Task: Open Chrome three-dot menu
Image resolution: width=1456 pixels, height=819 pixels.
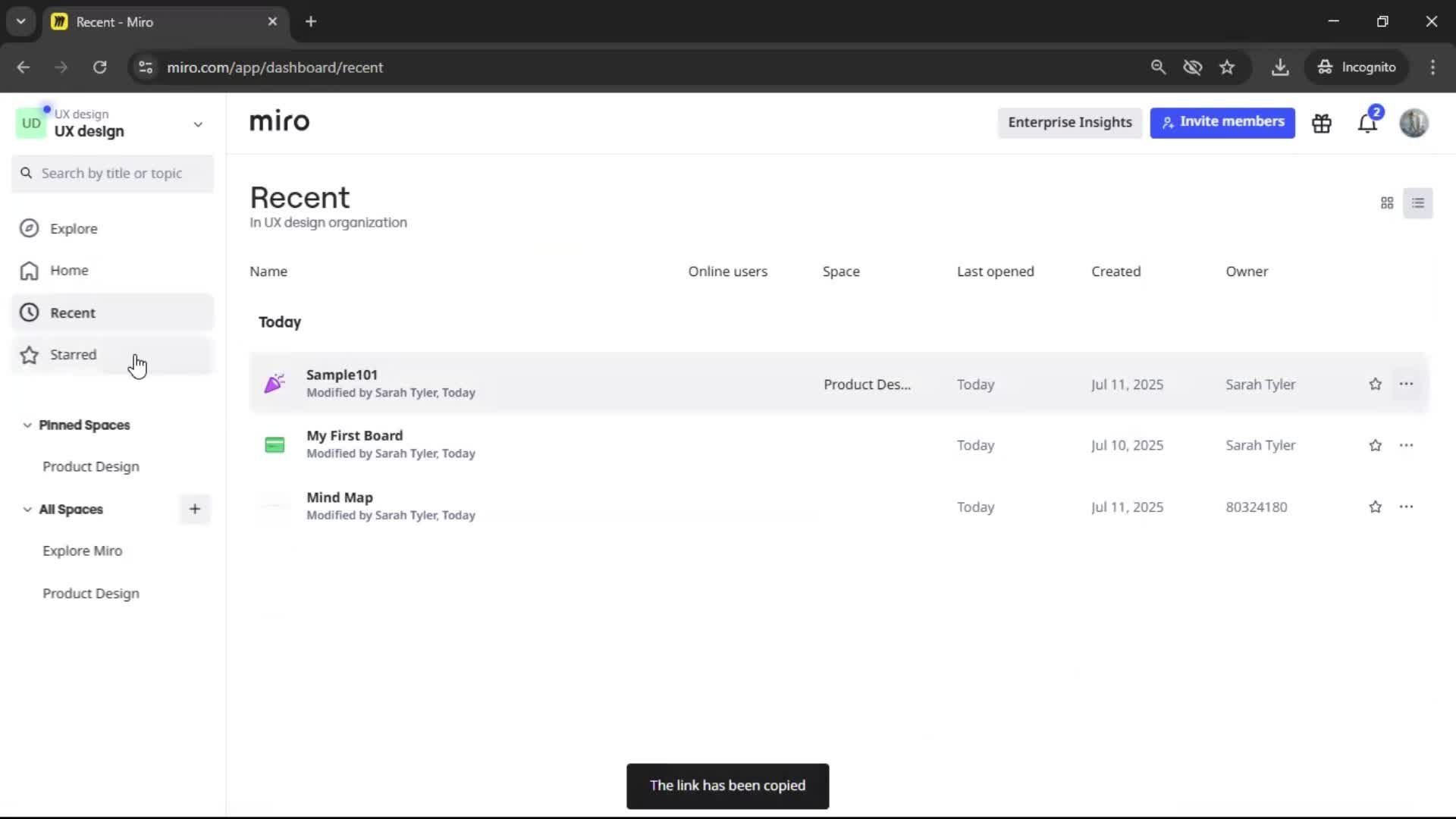Action: (x=1432, y=67)
